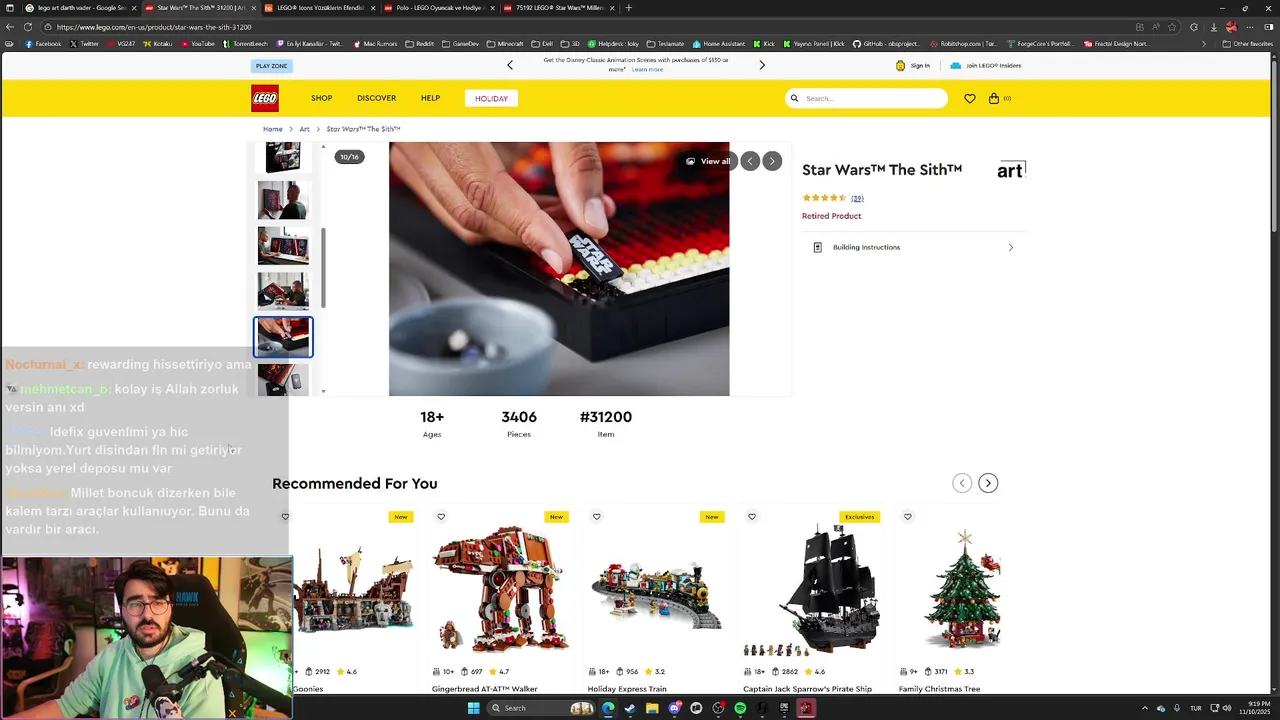Click Join LEGO Insiders link
Image resolution: width=1280 pixels, height=720 pixels.
993,66
